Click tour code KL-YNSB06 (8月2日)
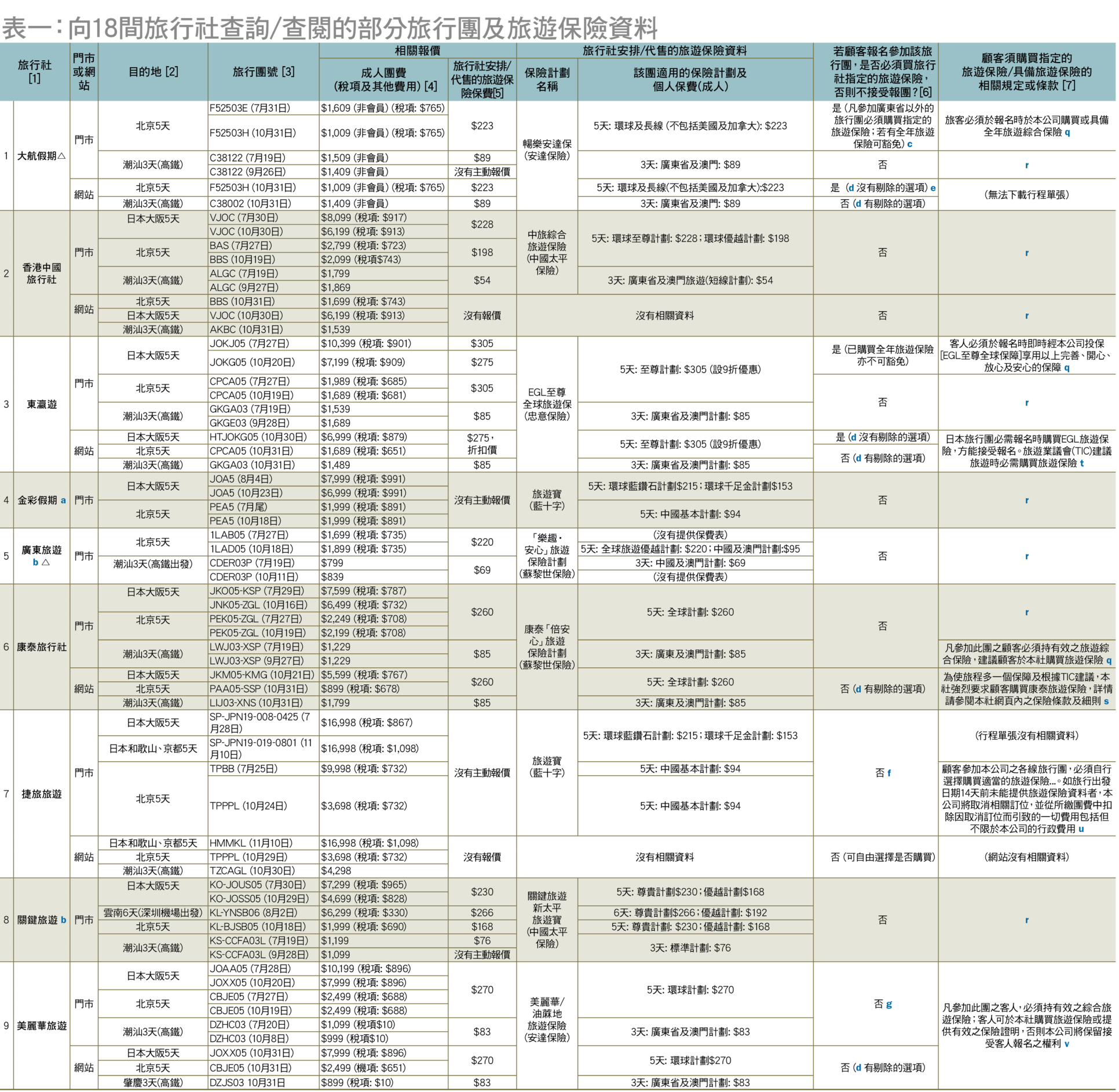This screenshot has height=1092, width=1119. (x=255, y=913)
